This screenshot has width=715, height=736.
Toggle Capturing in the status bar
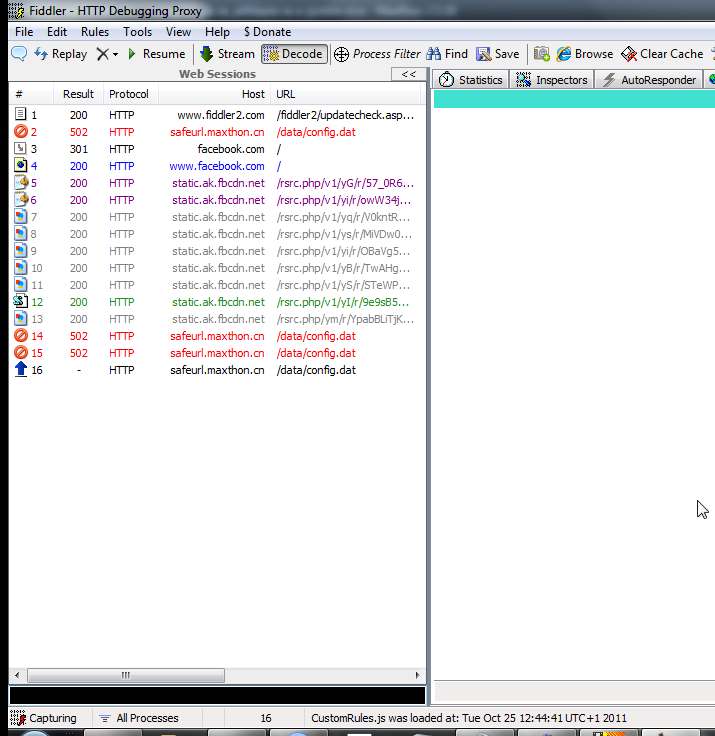pyautogui.click(x=43, y=718)
